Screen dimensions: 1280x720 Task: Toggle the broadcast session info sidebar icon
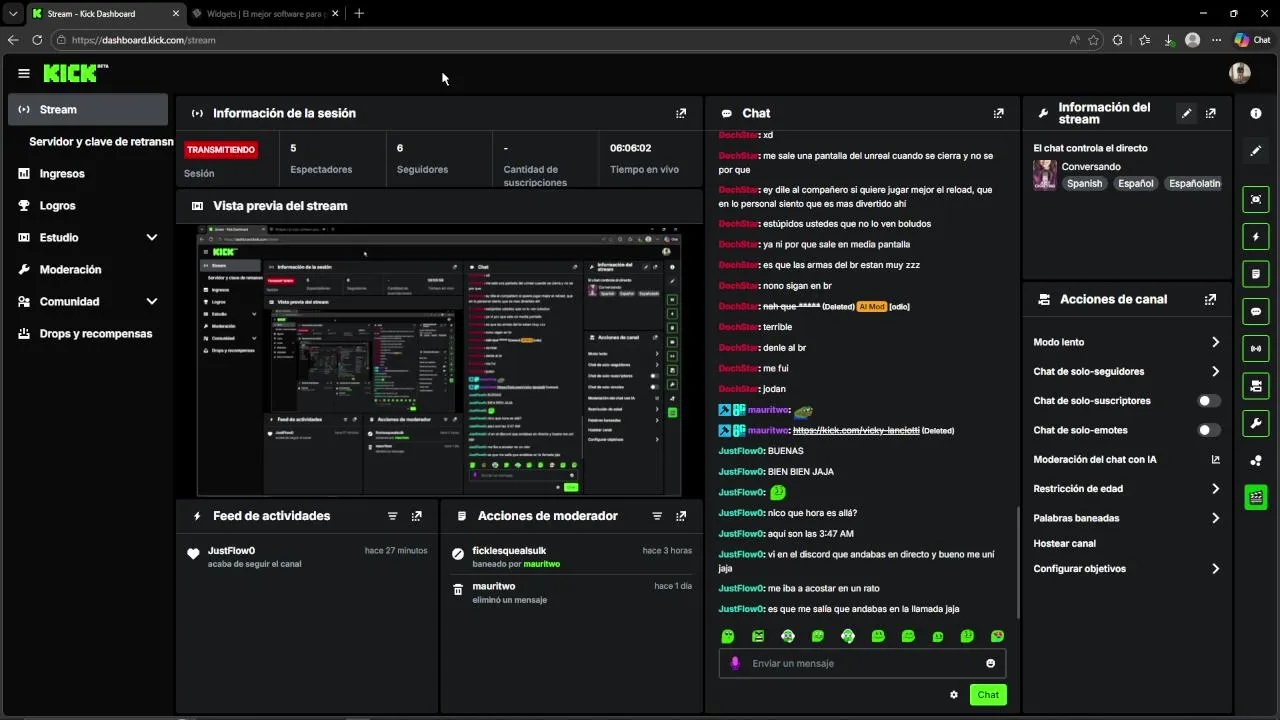1256,348
